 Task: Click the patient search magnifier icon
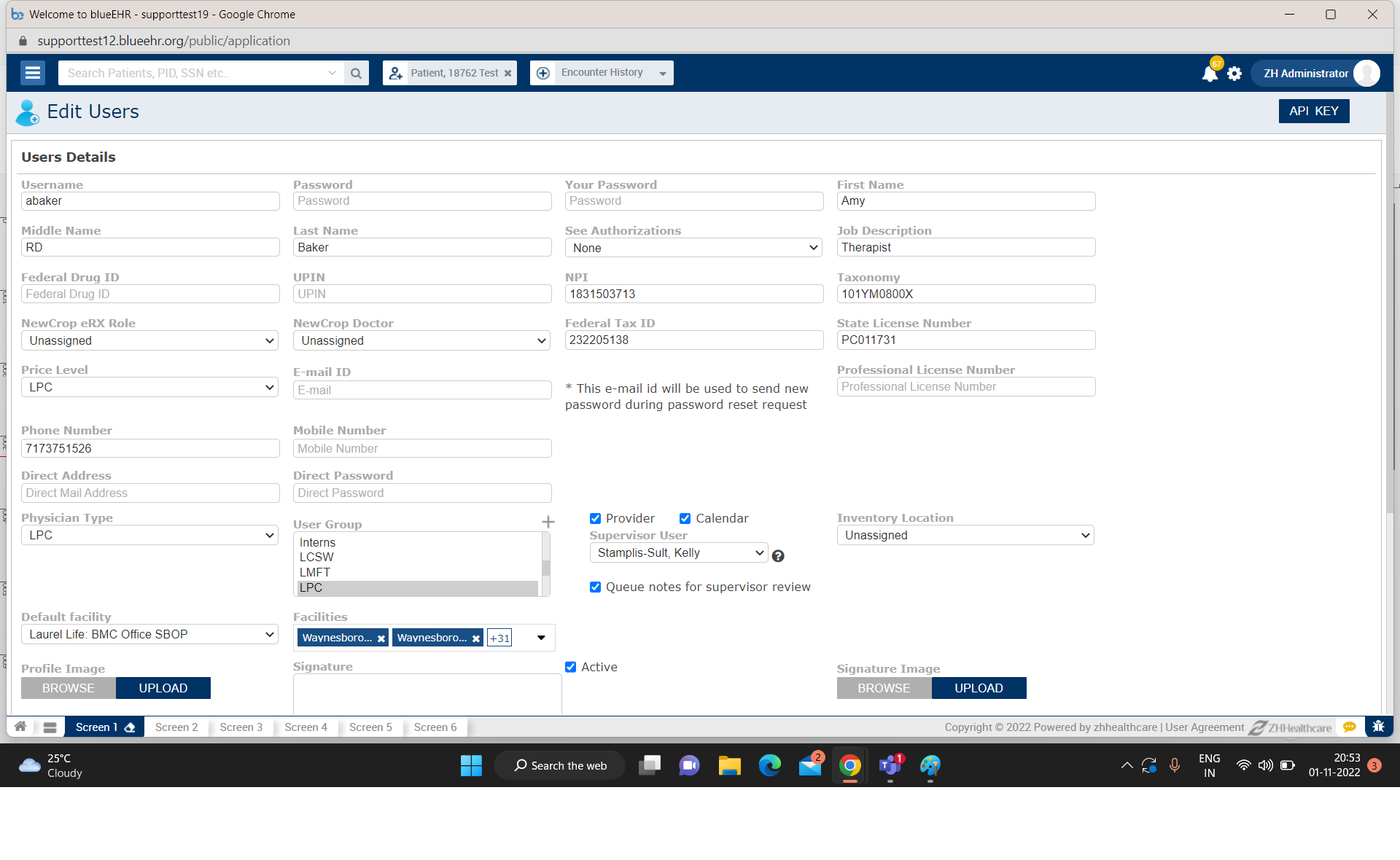coord(357,73)
